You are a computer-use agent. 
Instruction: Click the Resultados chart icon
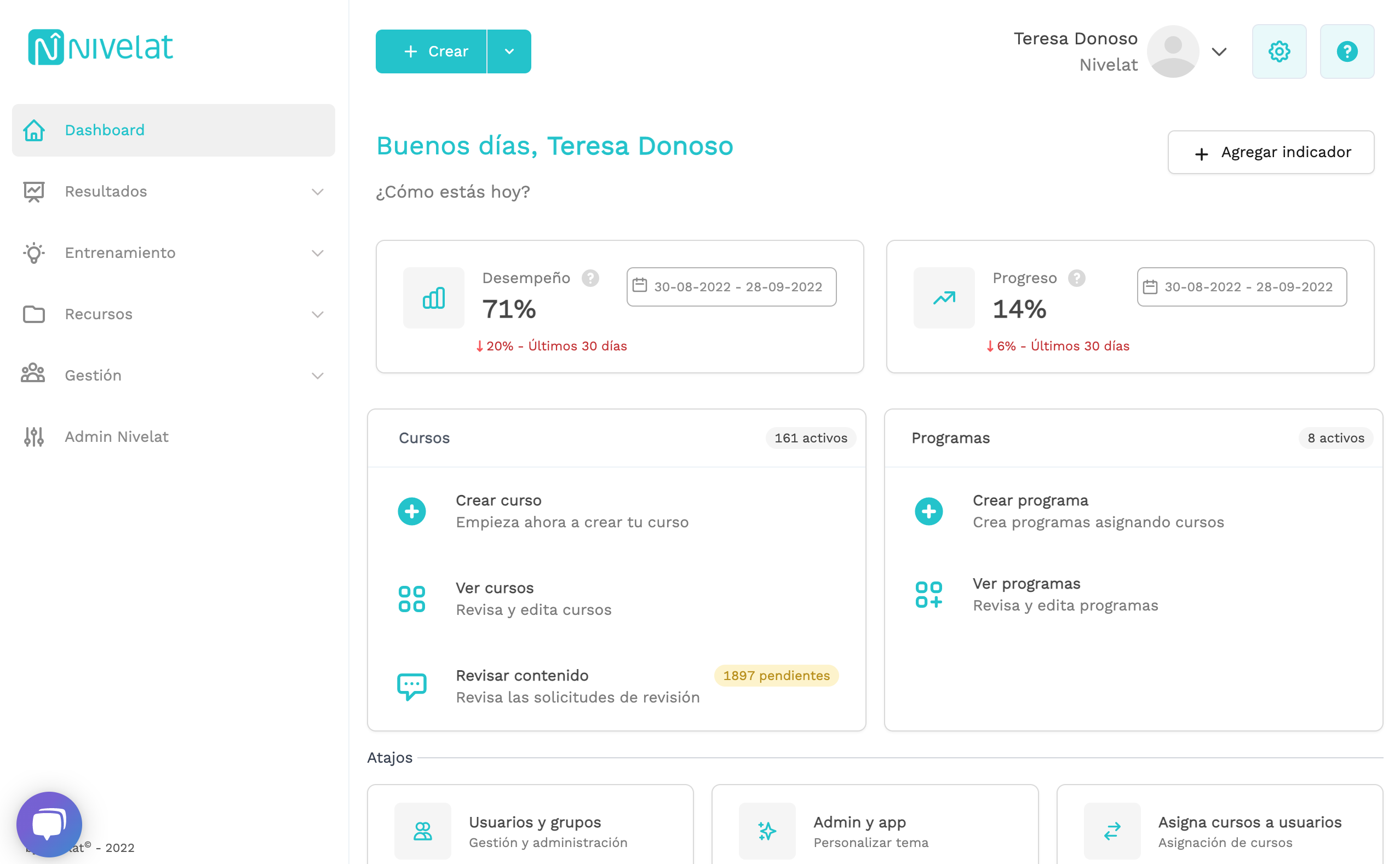(x=34, y=192)
